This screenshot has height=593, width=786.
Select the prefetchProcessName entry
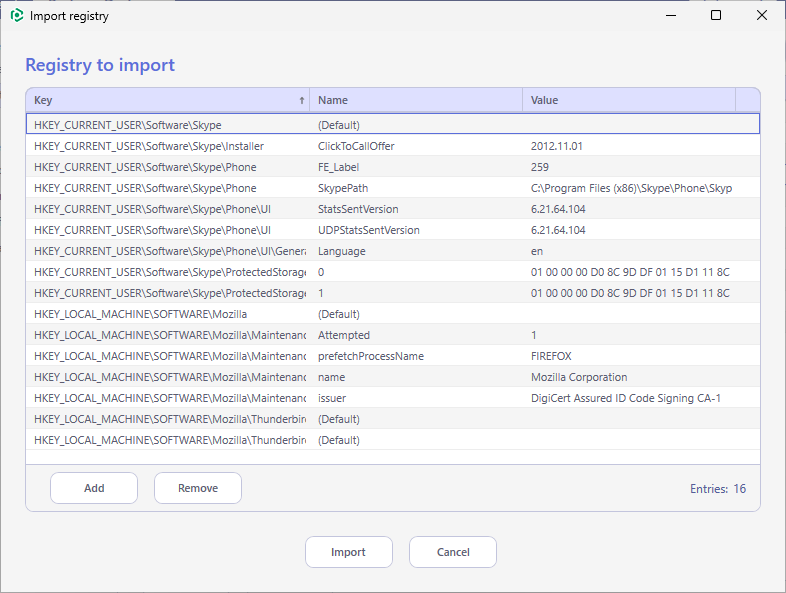pyautogui.click(x=393, y=356)
